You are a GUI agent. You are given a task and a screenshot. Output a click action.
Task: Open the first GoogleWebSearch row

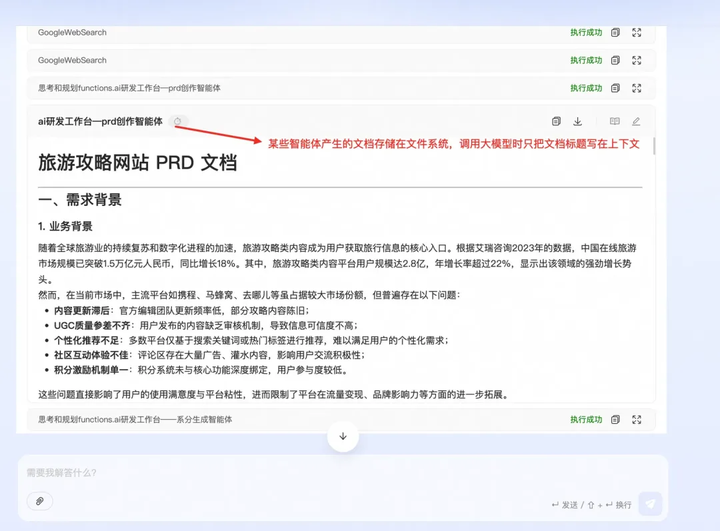341,33
